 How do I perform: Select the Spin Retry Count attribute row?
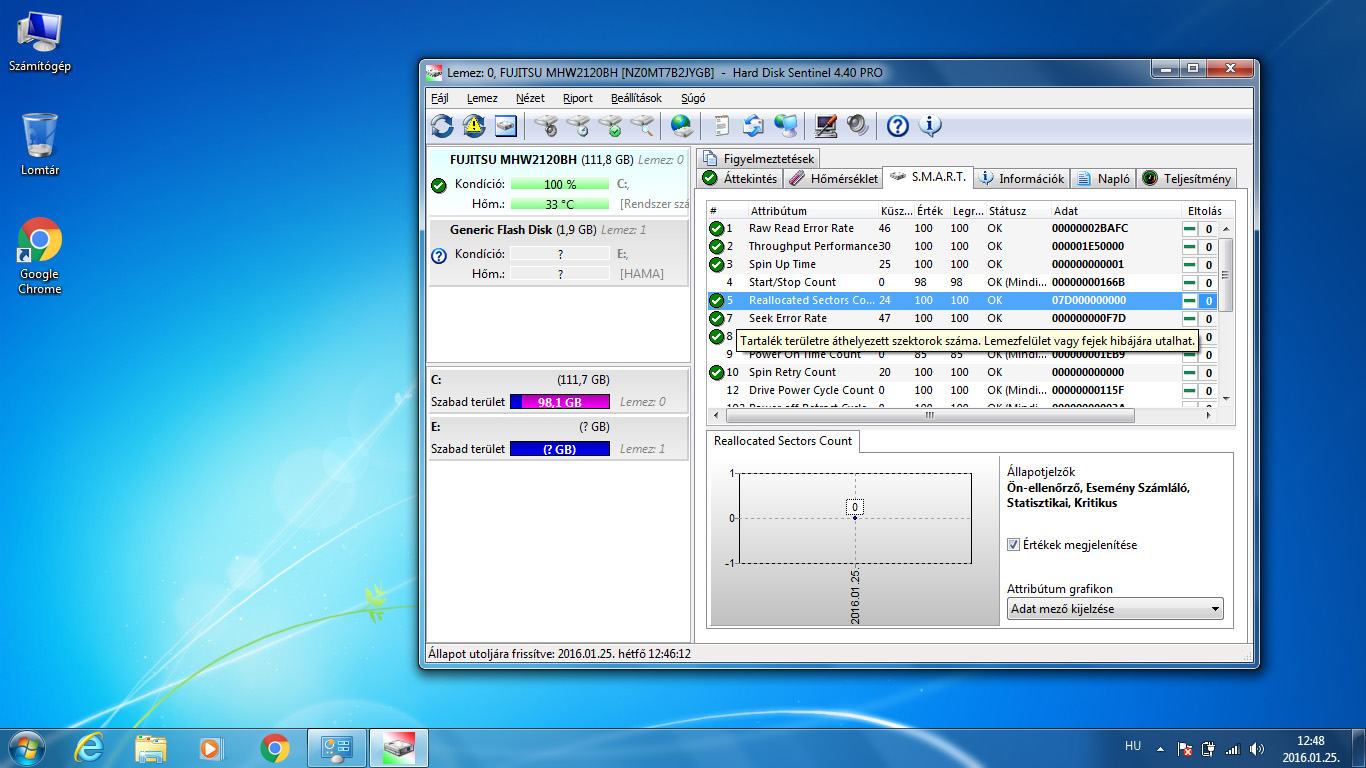click(792, 372)
